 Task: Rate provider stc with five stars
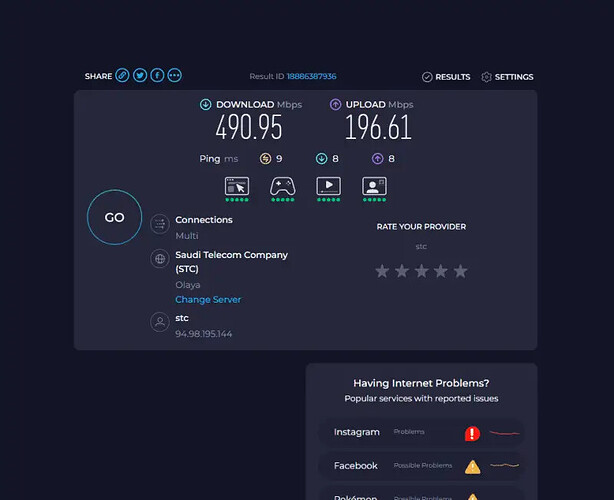[x=460, y=271]
